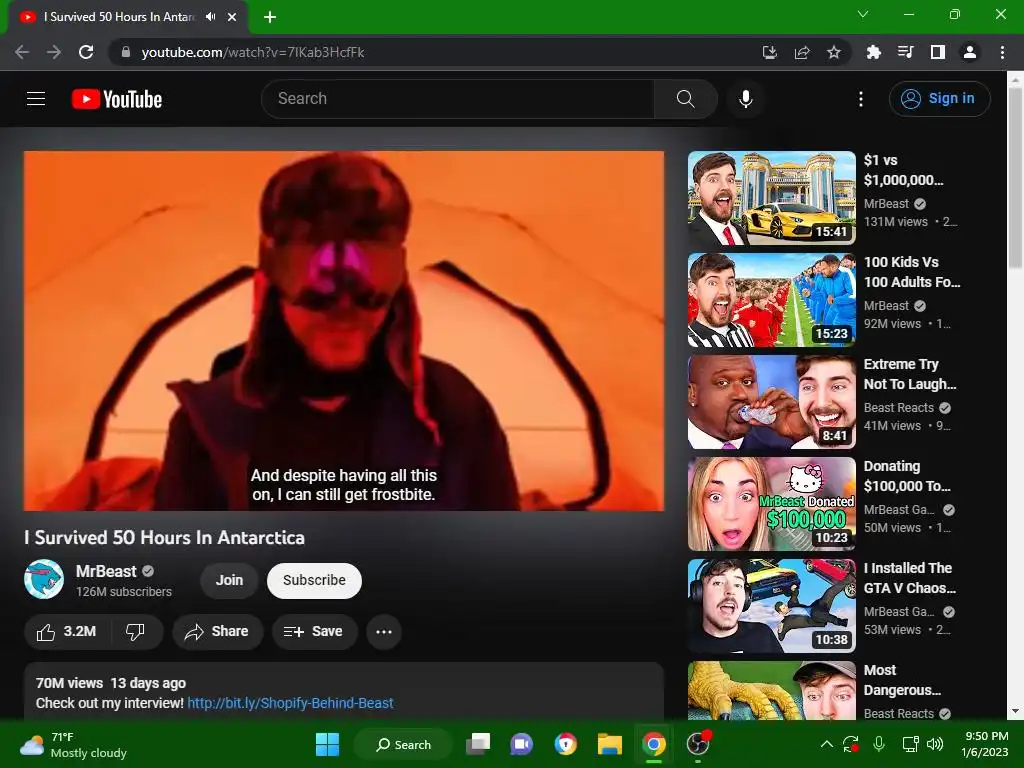View site information lock icon
The image size is (1024, 768).
click(x=126, y=52)
